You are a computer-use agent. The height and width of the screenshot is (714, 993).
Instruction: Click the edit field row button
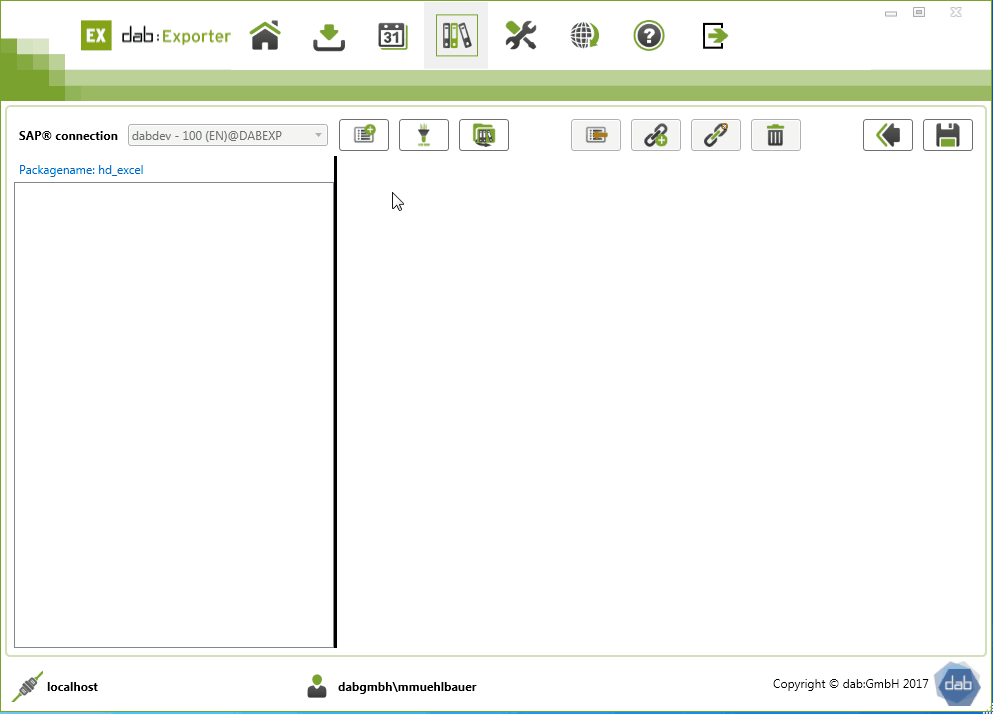click(596, 135)
